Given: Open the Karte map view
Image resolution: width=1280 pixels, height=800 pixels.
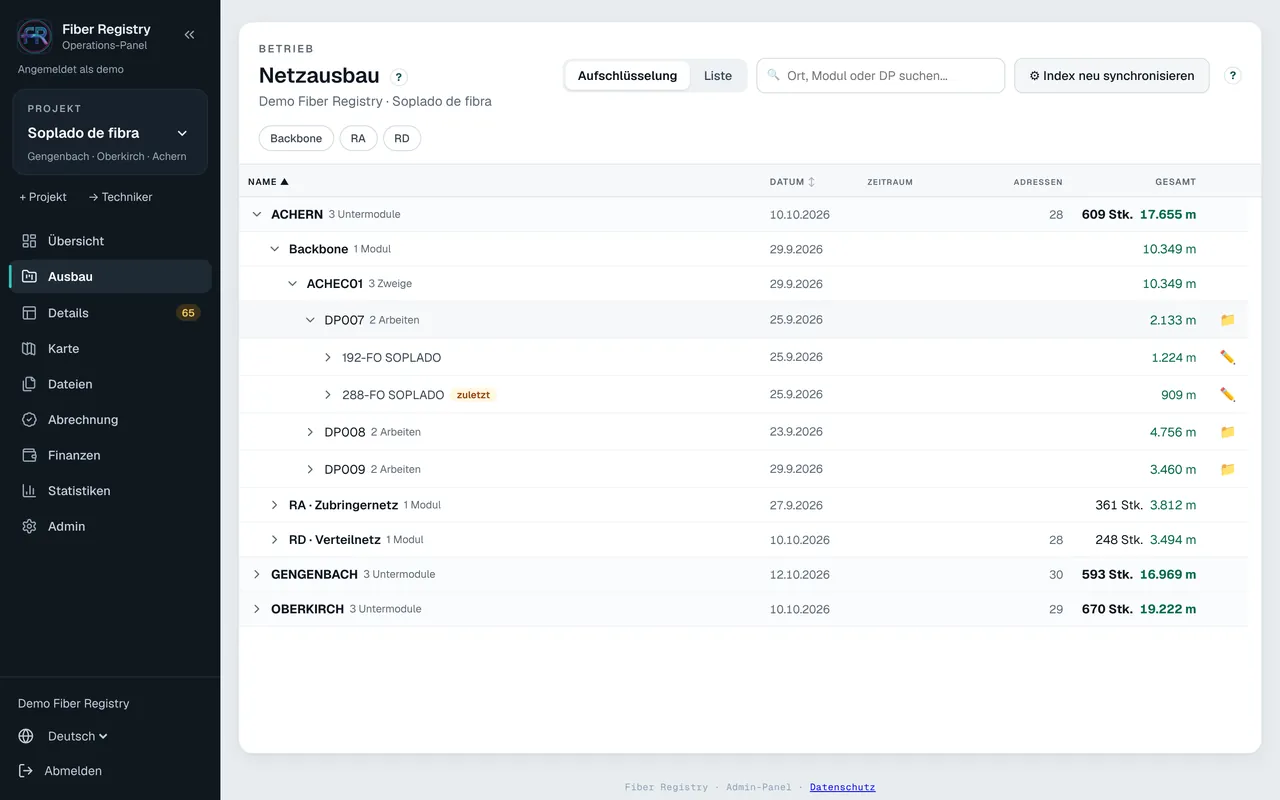Looking at the screenshot, I should point(110,349).
